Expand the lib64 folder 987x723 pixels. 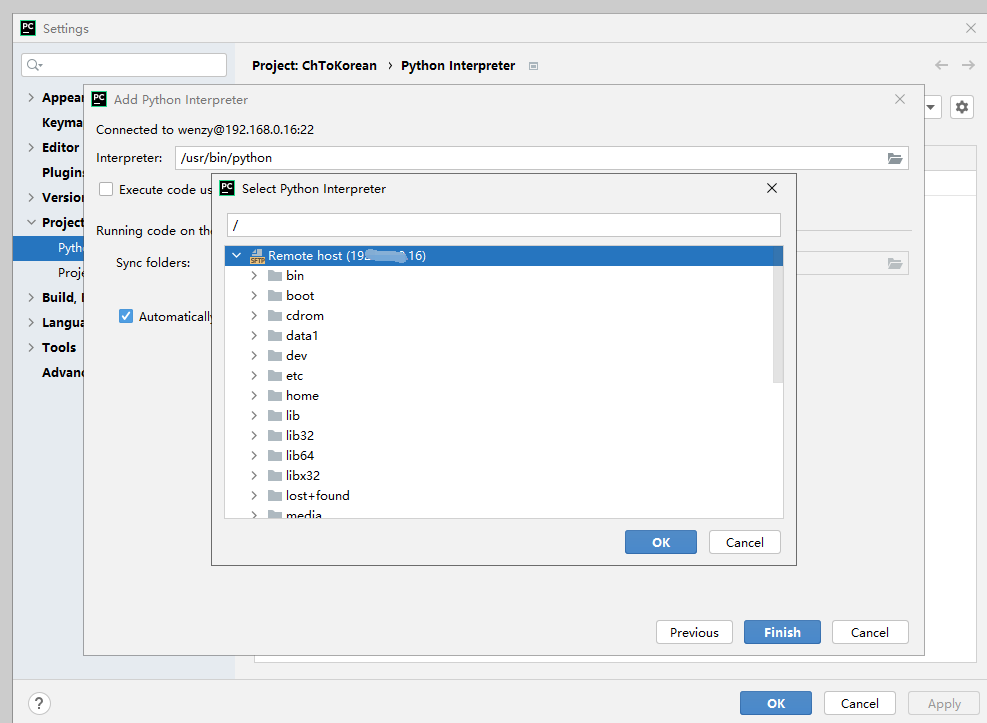(254, 456)
